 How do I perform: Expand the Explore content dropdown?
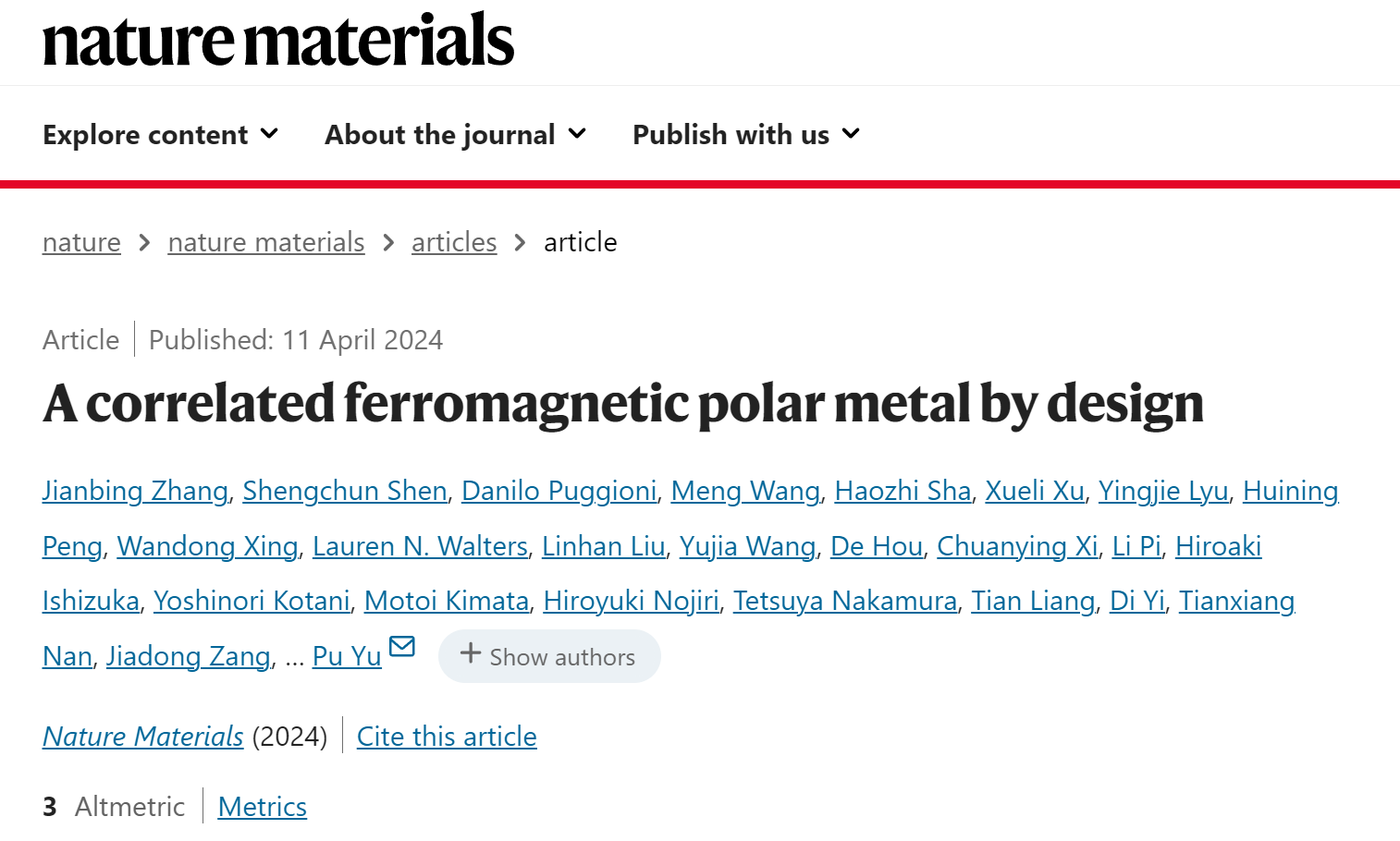pos(161,135)
